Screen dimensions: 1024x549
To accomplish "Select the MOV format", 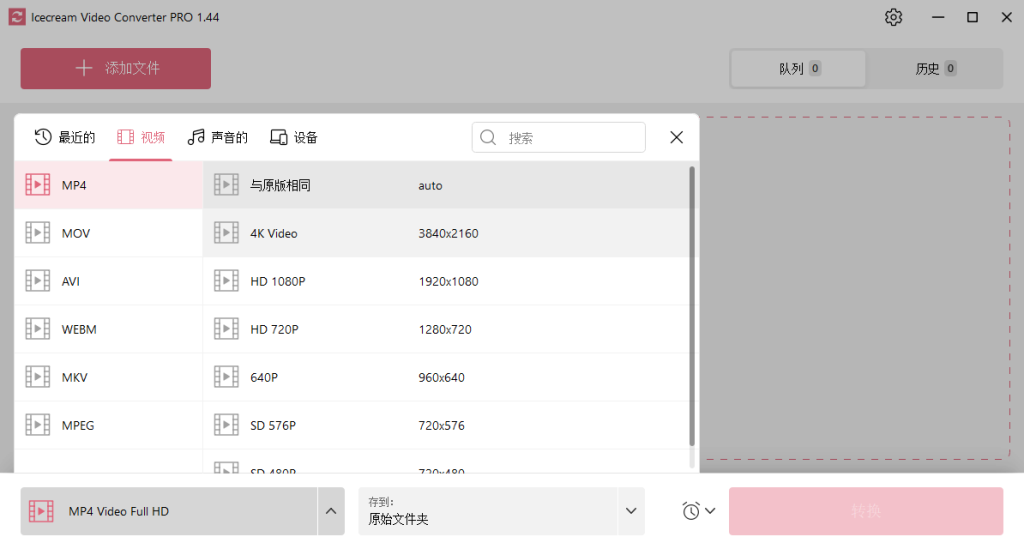I will 108,233.
